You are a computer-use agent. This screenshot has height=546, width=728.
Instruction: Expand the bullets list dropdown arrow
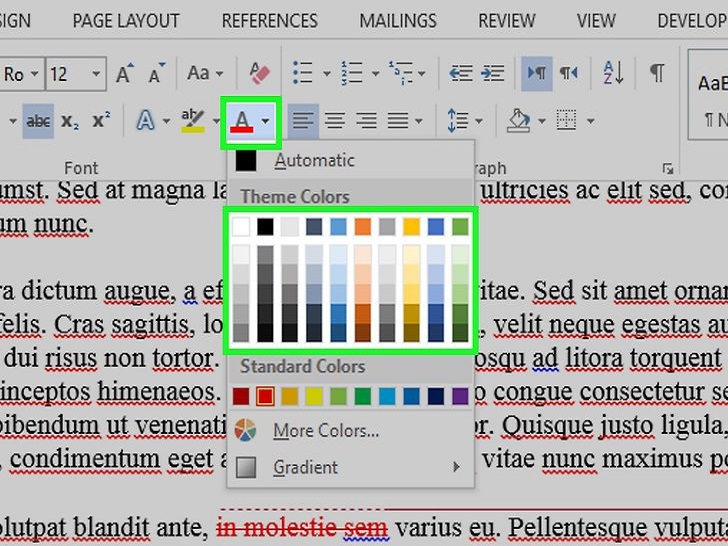327,74
